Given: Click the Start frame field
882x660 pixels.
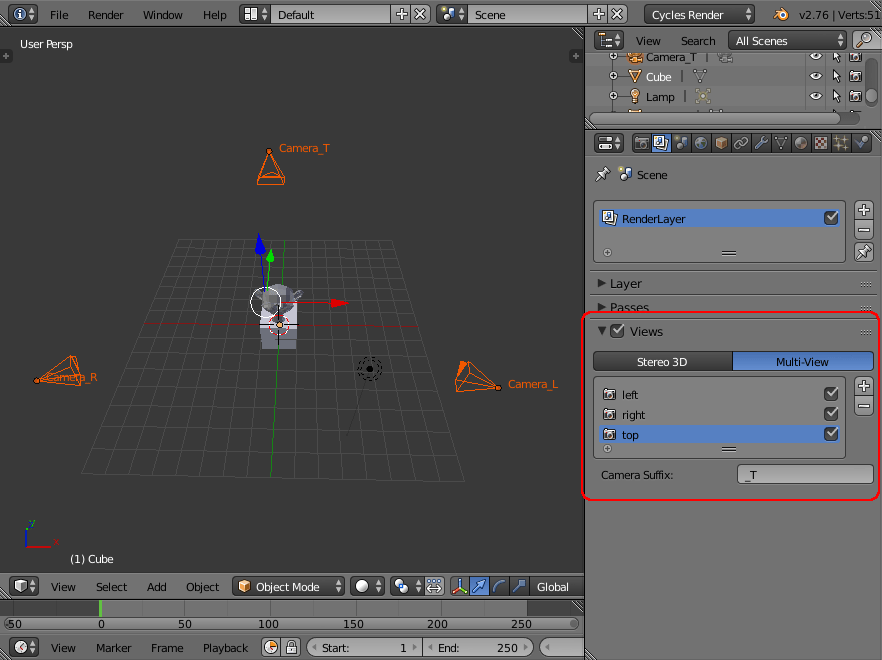Looking at the screenshot, I should (x=363, y=648).
